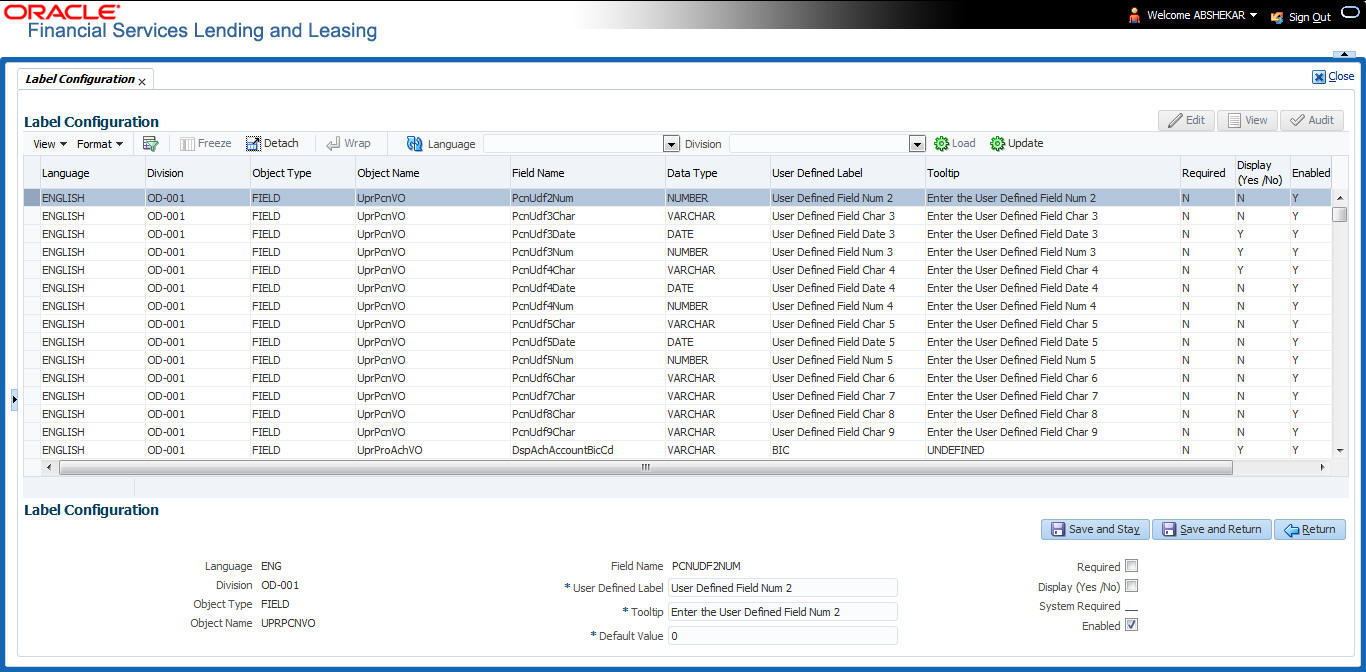Click the Update gear button
This screenshot has width=1366, height=672.
1016,144
